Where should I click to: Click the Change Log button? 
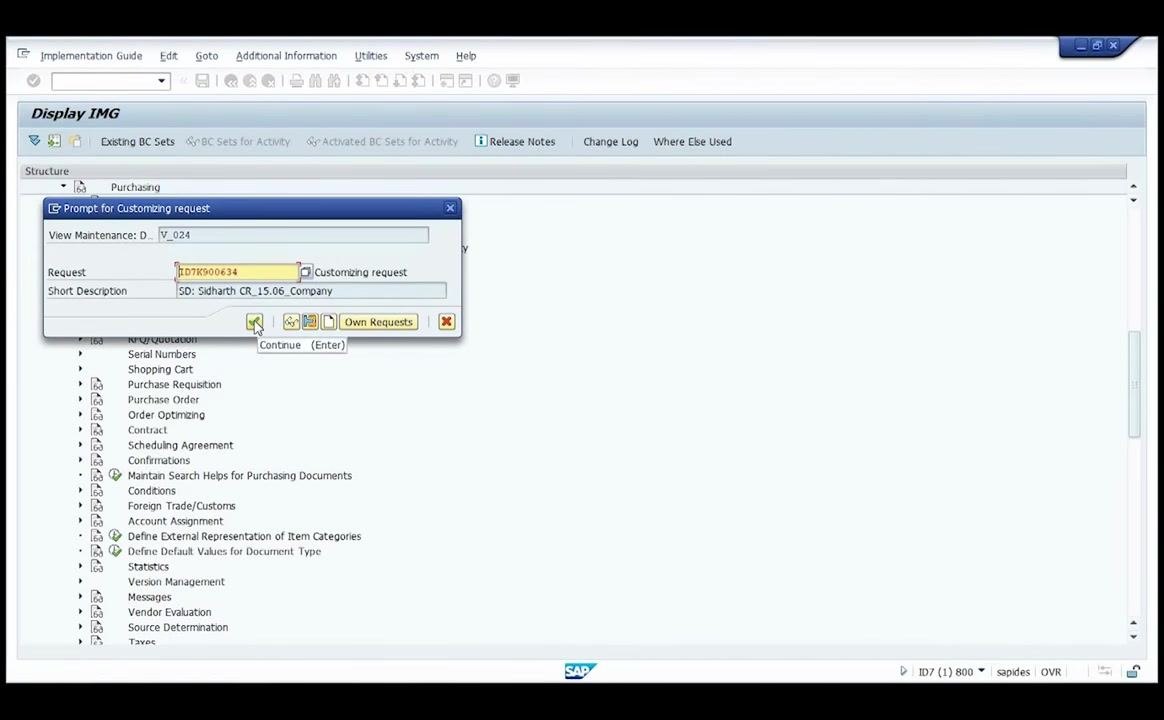point(610,141)
